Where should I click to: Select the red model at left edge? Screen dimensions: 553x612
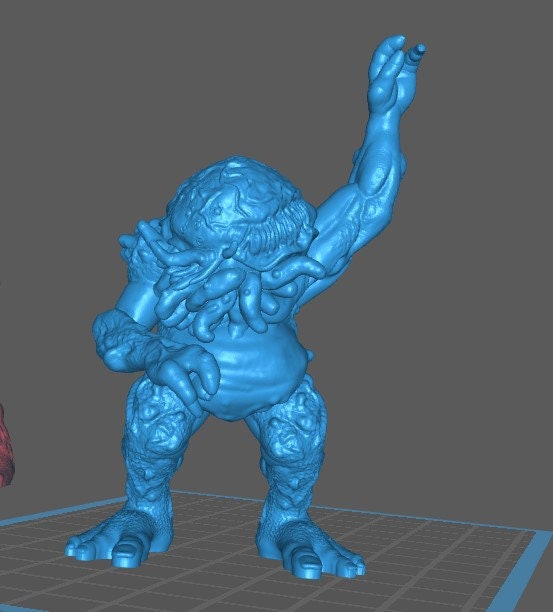(x=5, y=445)
